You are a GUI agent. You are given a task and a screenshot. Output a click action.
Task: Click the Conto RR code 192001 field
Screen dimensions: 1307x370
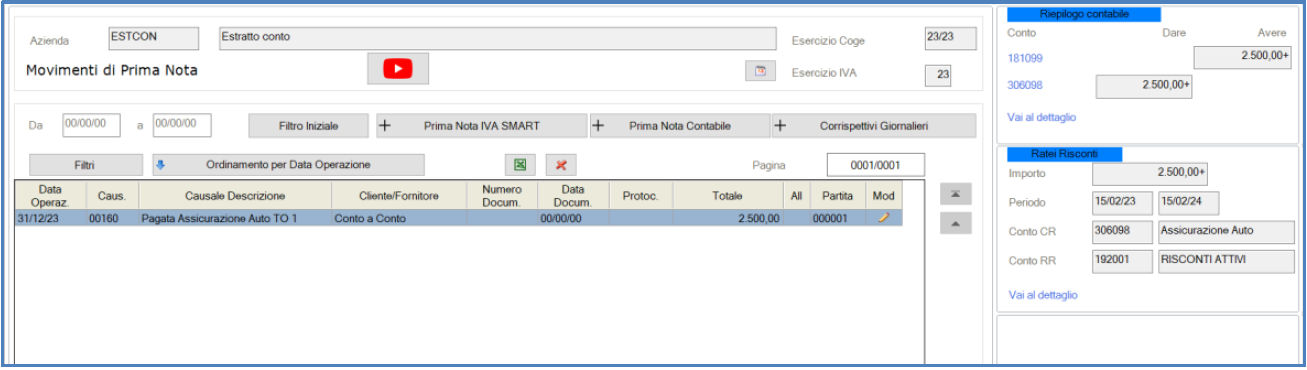(x=1122, y=261)
